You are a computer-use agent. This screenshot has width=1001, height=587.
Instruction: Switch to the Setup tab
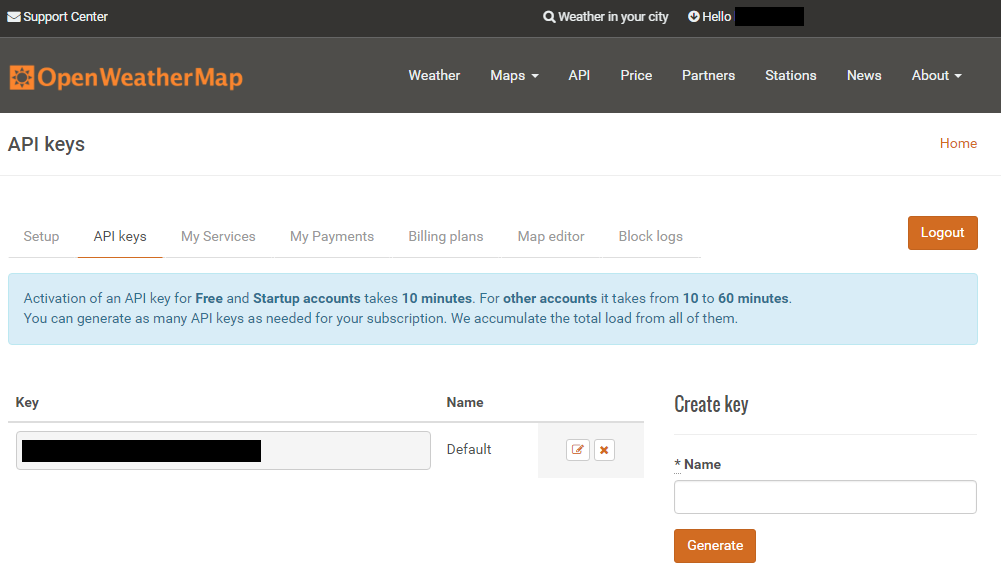coord(41,236)
